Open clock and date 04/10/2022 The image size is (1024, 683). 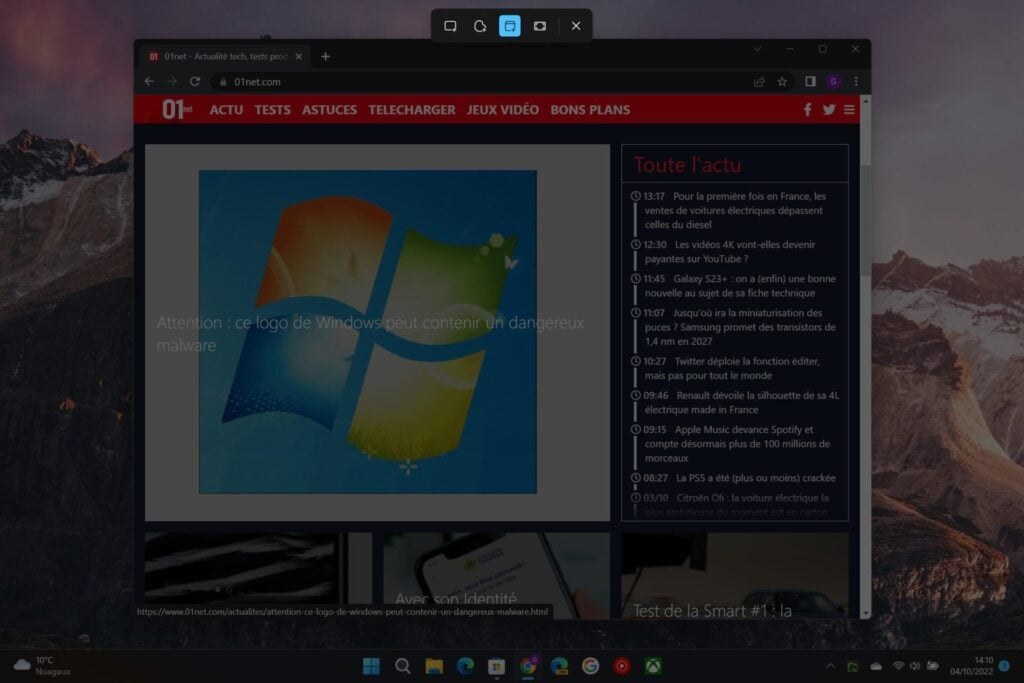pos(971,666)
